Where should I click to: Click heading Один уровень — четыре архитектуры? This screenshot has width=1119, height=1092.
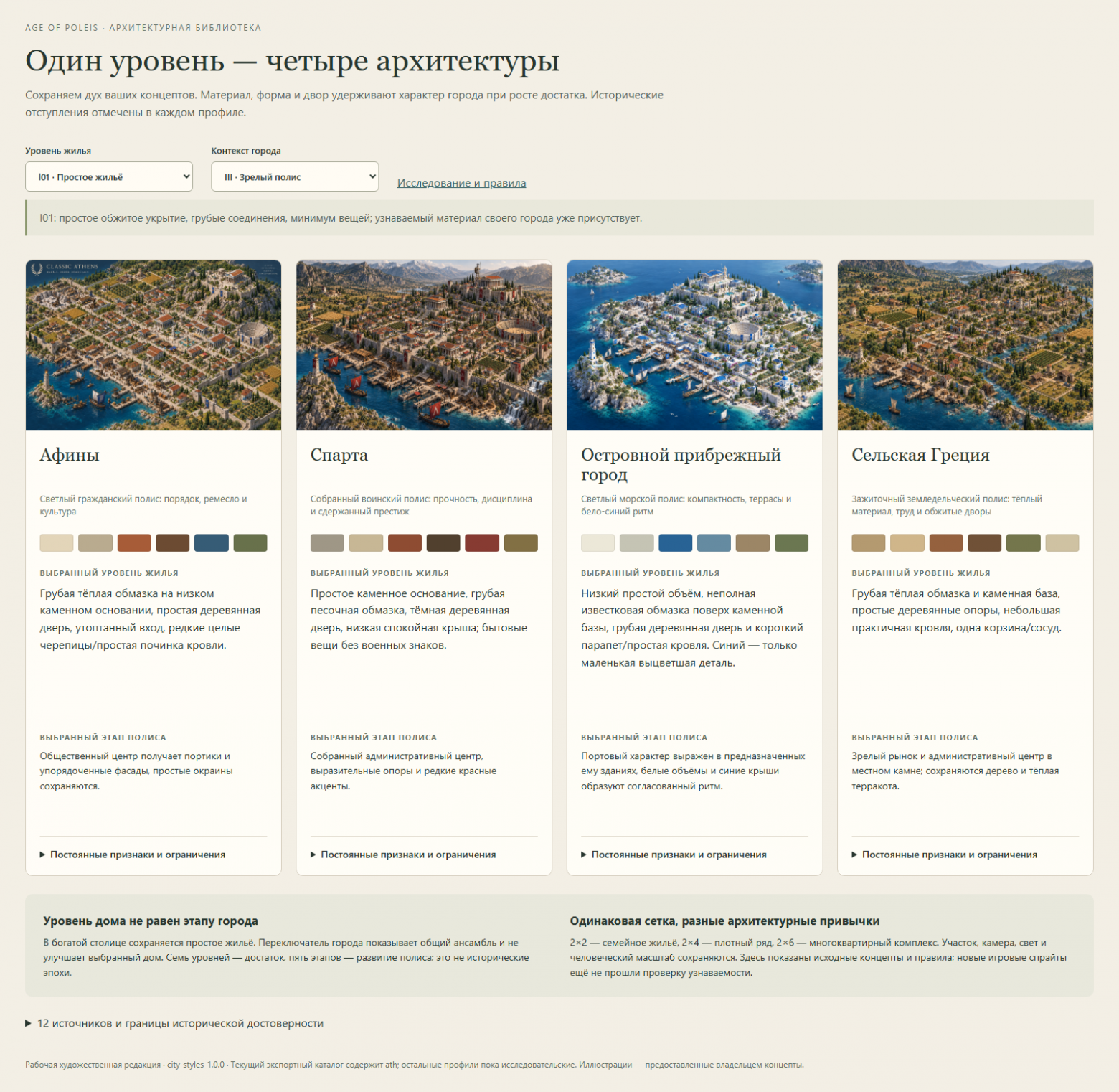coord(292,62)
